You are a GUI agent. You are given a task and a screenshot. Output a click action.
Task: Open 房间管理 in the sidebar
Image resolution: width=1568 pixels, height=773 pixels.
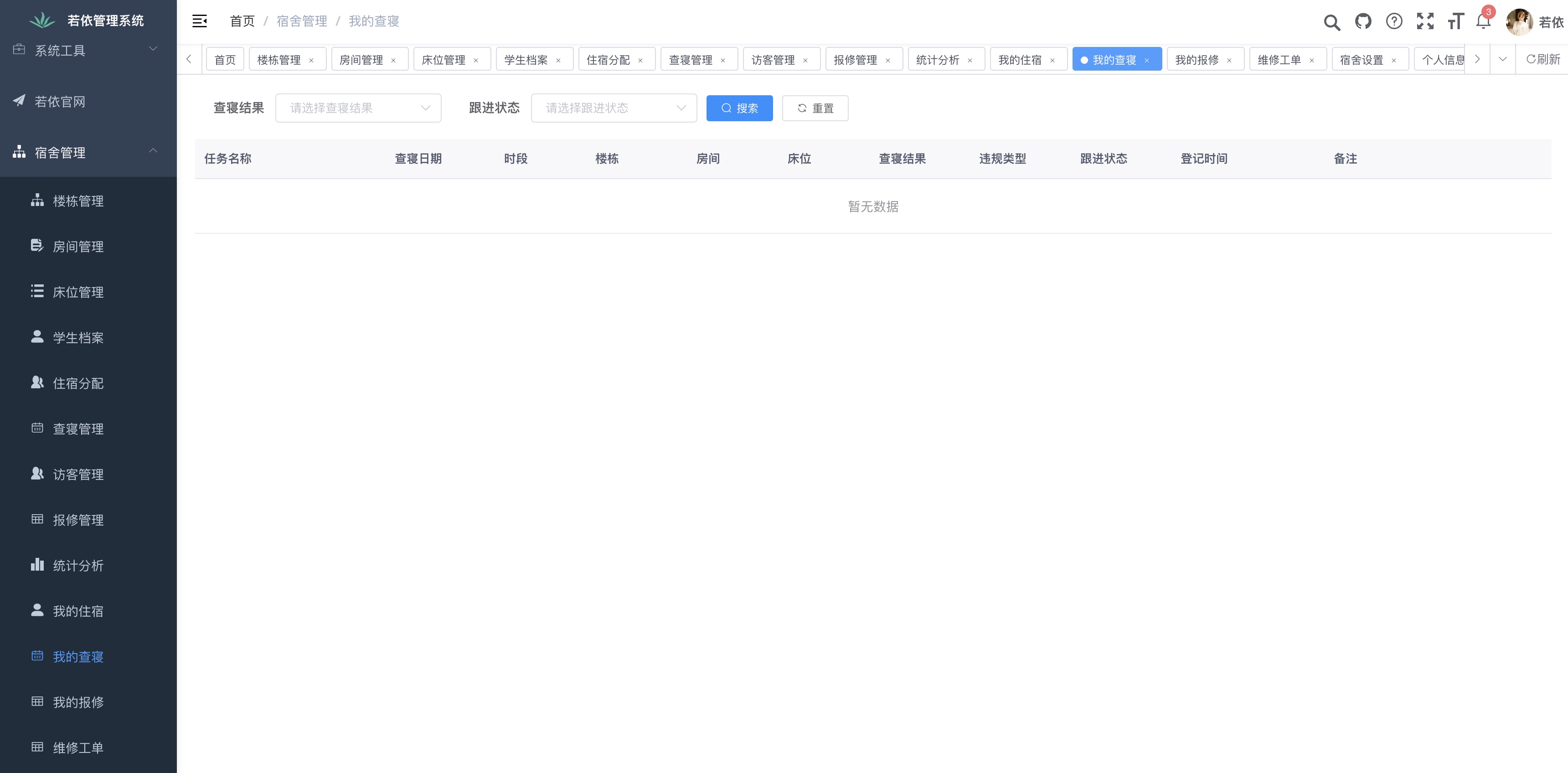[x=88, y=246]
